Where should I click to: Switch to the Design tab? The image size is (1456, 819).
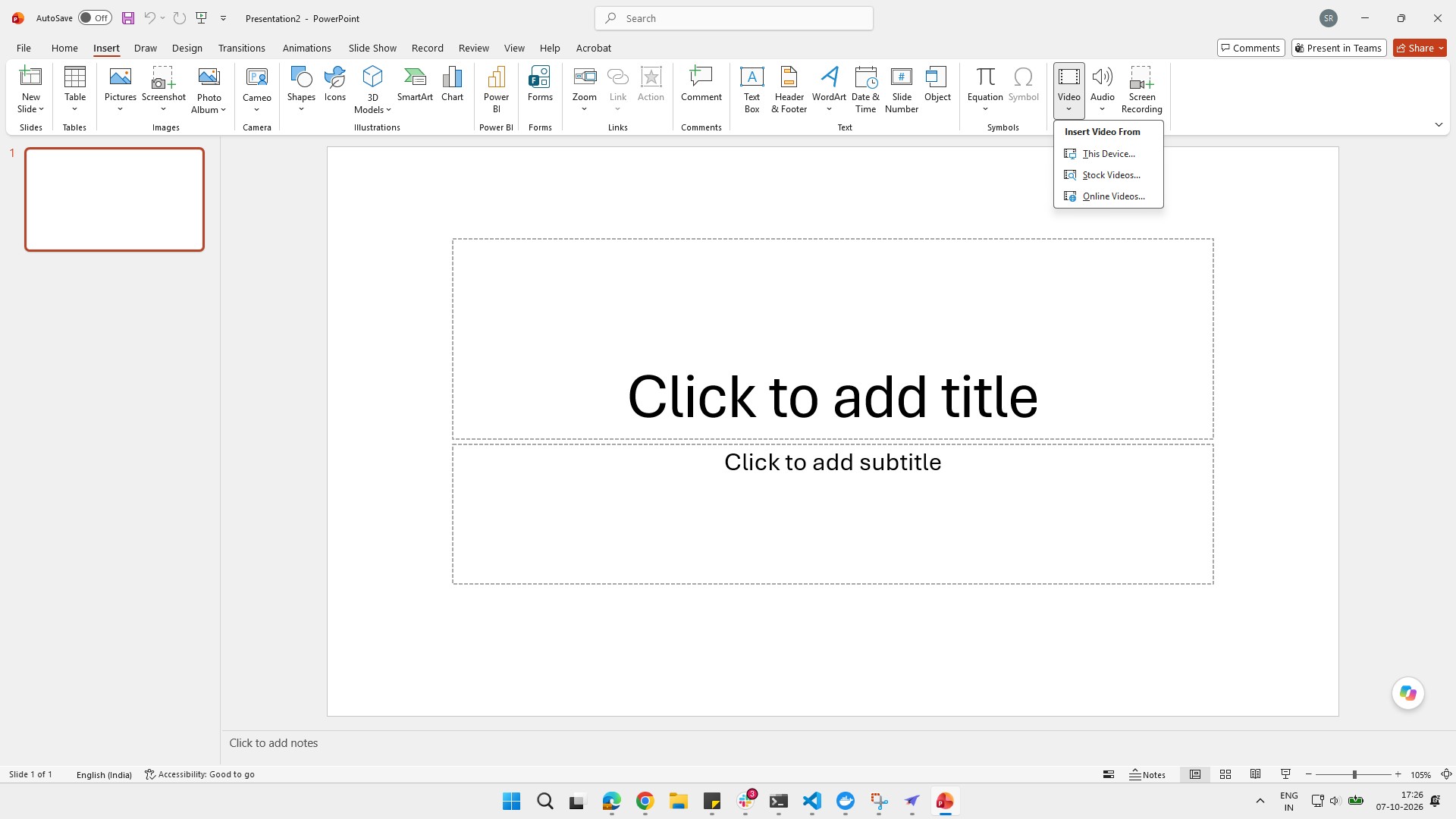[187, 48]
